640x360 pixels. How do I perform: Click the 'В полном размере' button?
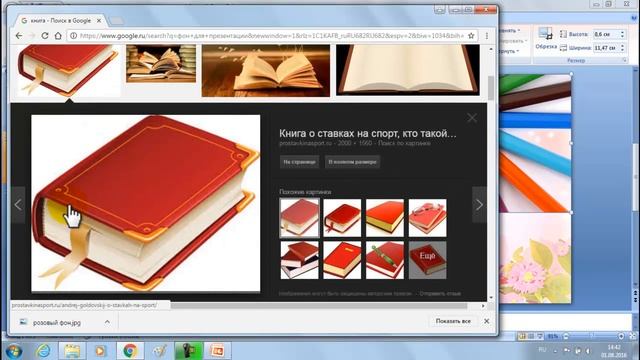352,162
